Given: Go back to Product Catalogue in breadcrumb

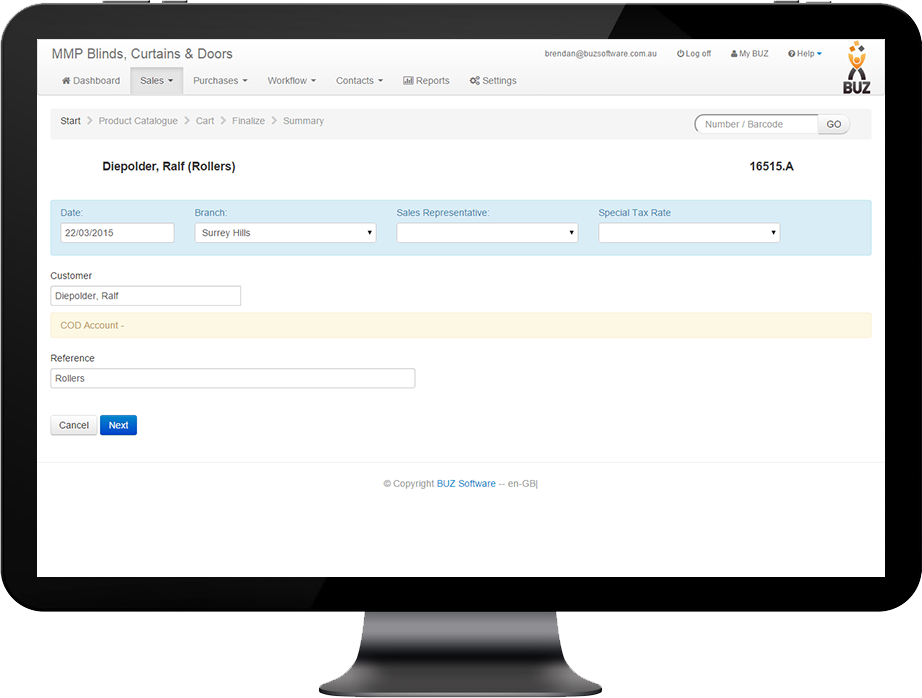Looking at the screenshot, I should click(x=138, y=120).
